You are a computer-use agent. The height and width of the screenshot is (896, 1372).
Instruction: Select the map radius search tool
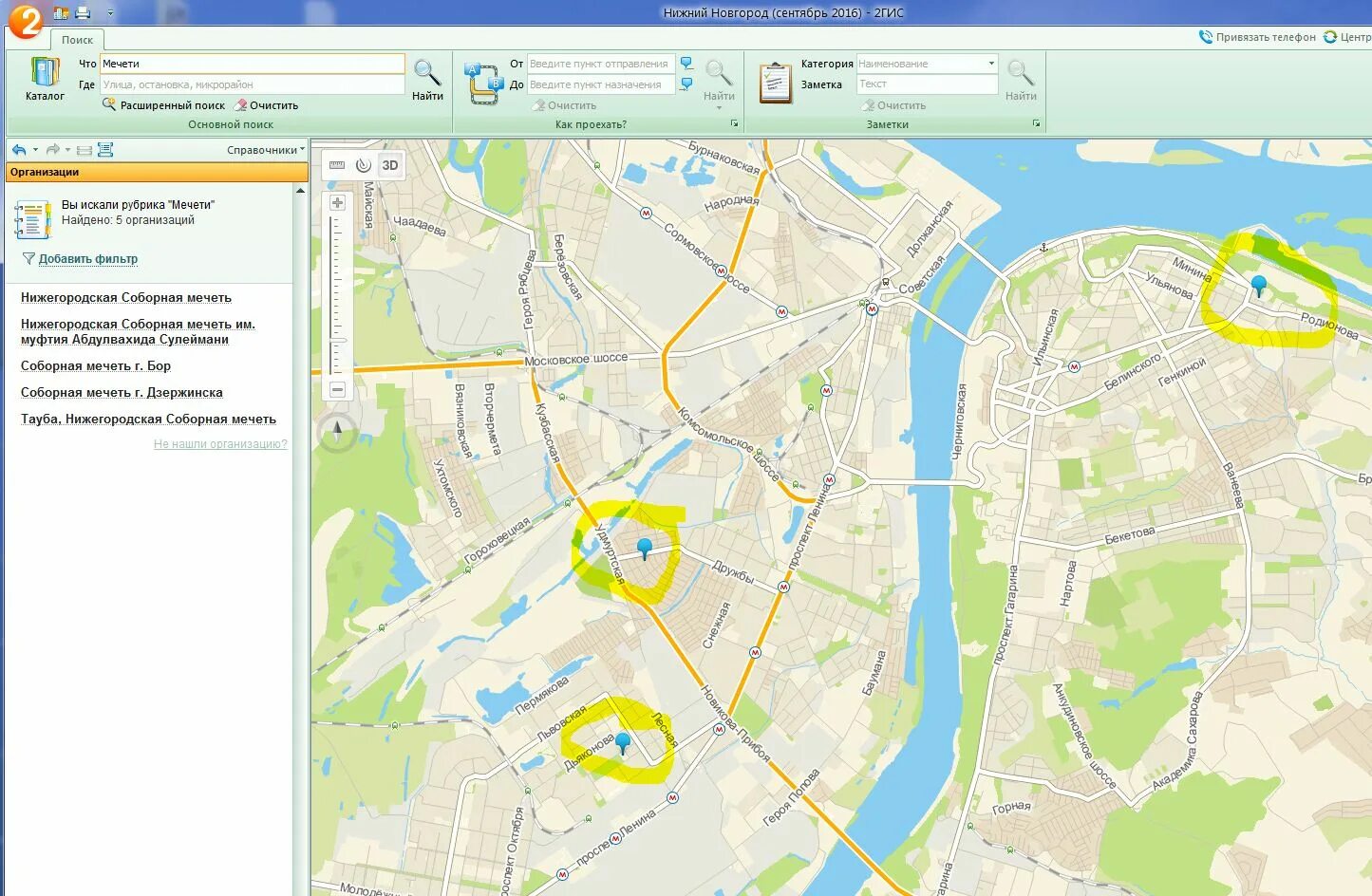click(x=364, y=165)
